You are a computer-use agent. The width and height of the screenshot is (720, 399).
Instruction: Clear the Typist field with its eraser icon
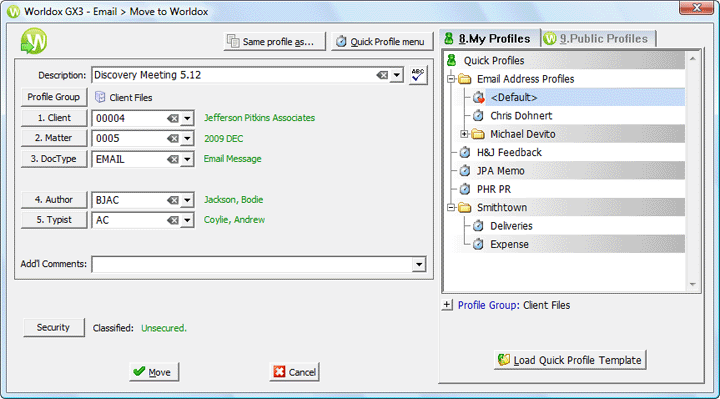point(173,220)
